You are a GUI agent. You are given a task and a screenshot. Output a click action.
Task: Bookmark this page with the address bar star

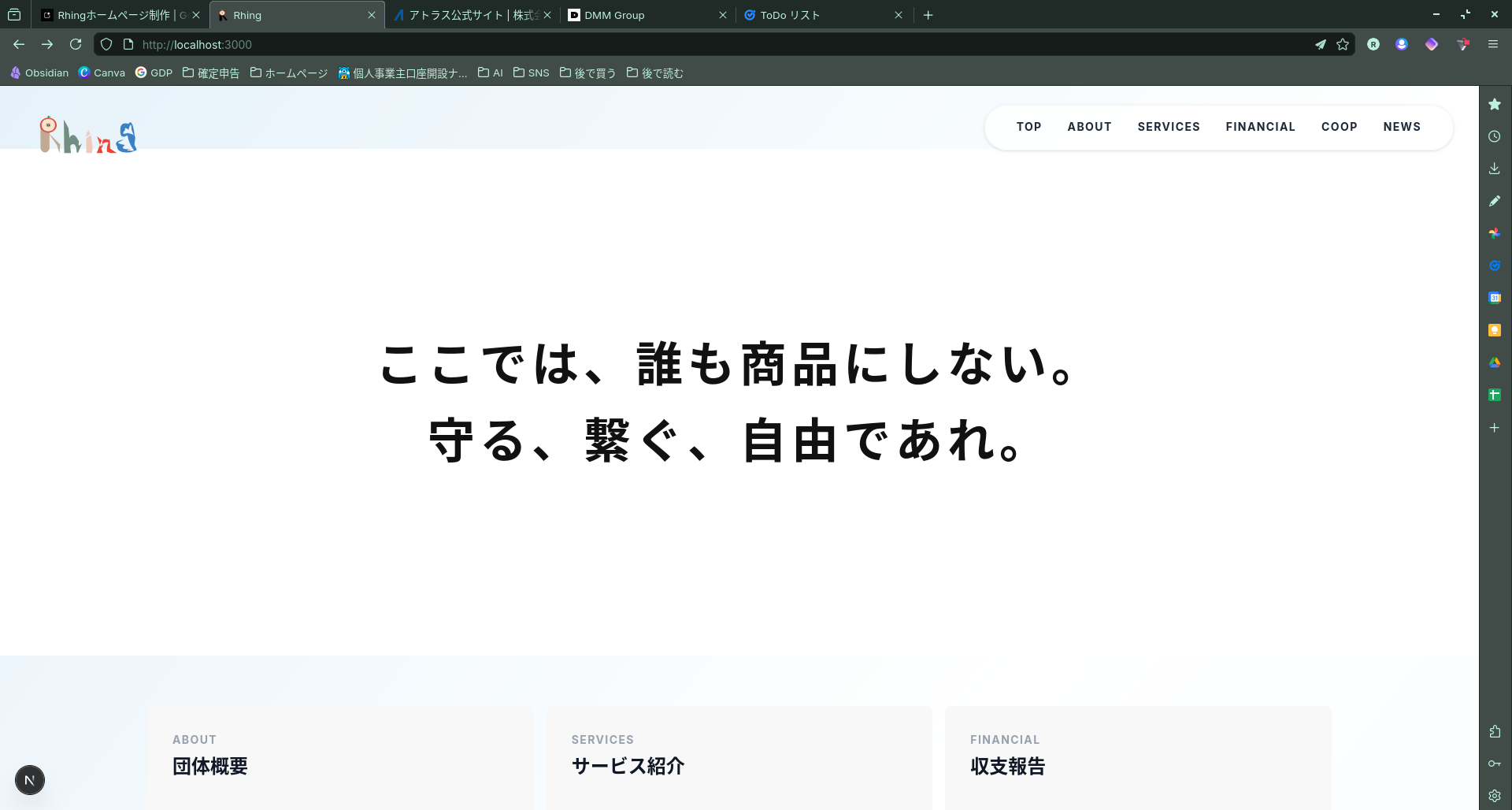pyautogui.click(x=1343, y=45)
